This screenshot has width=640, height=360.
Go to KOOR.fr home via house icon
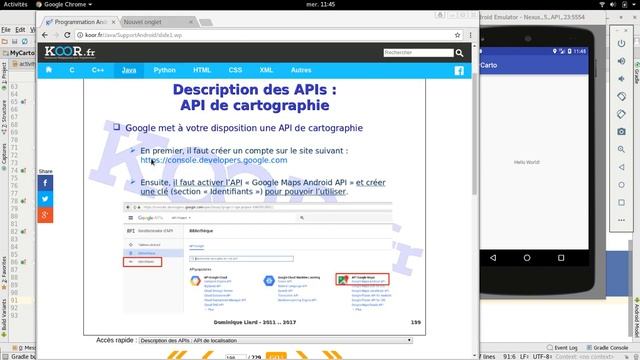[x=49, y=70]
